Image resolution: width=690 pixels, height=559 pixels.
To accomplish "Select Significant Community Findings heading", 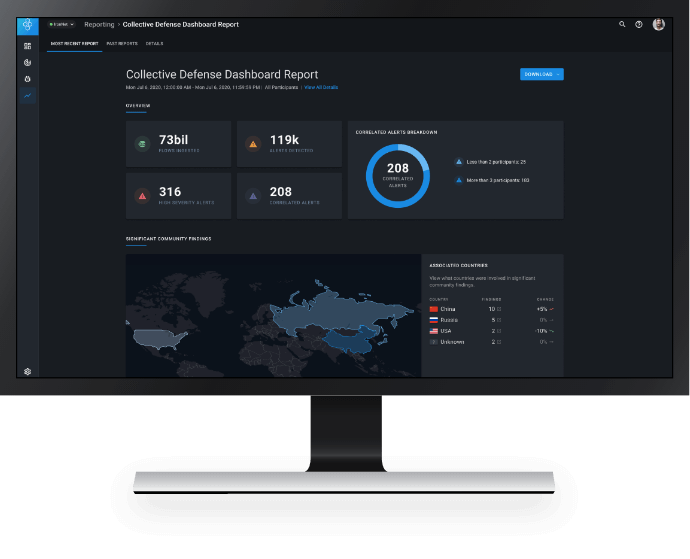I will 169,239.
